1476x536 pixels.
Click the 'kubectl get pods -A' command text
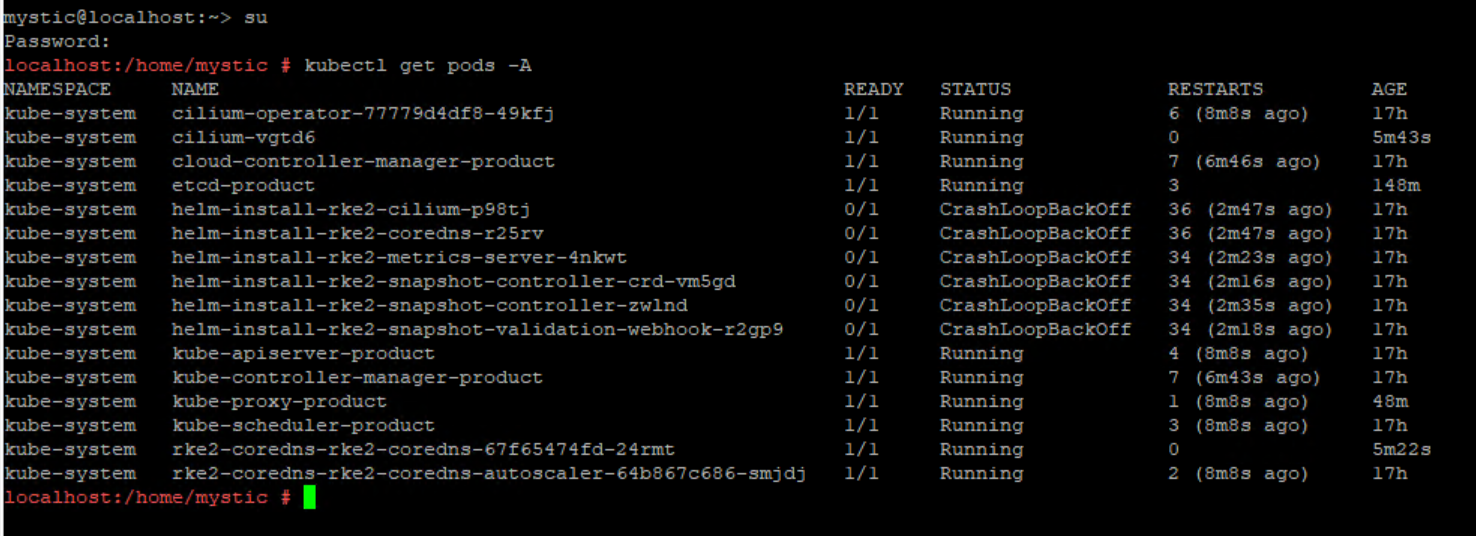tap(417, 65)
